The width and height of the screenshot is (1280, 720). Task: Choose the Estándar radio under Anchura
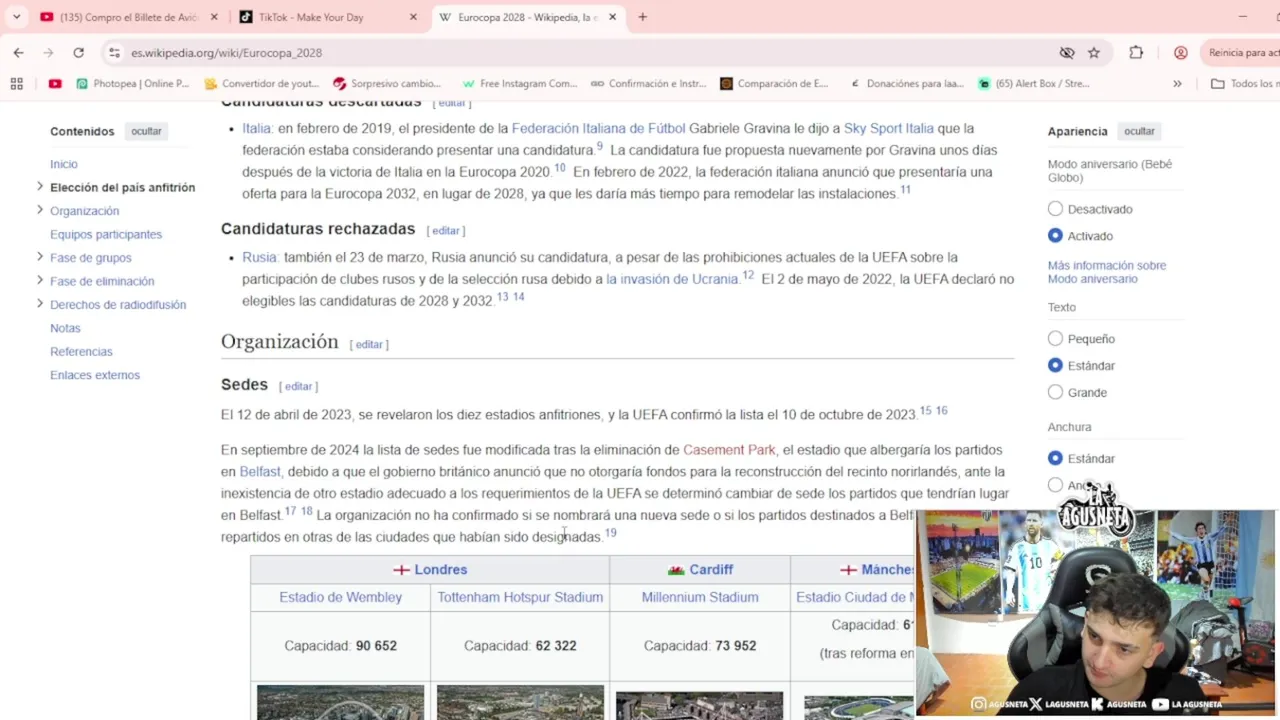click(1055, 458)
